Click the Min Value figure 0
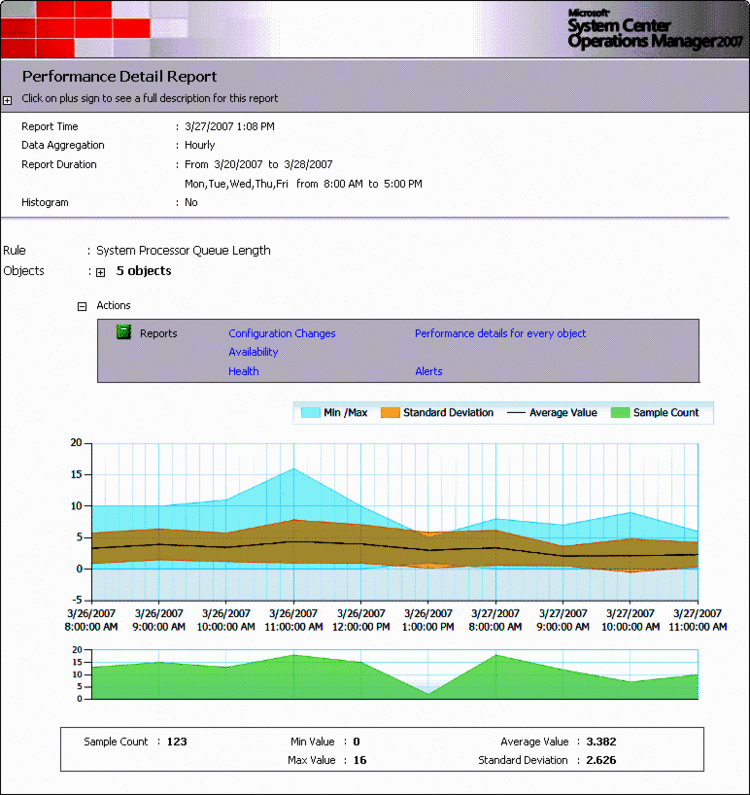This screenshot has height=795, width=750. click(356, 742)
